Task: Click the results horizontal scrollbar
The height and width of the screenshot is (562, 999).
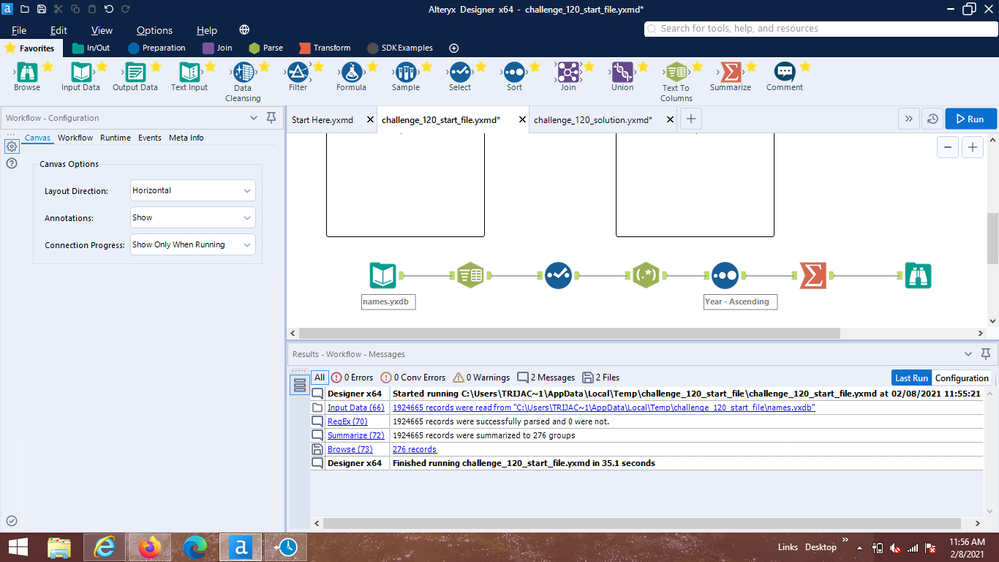Action: tap(642, 523)
